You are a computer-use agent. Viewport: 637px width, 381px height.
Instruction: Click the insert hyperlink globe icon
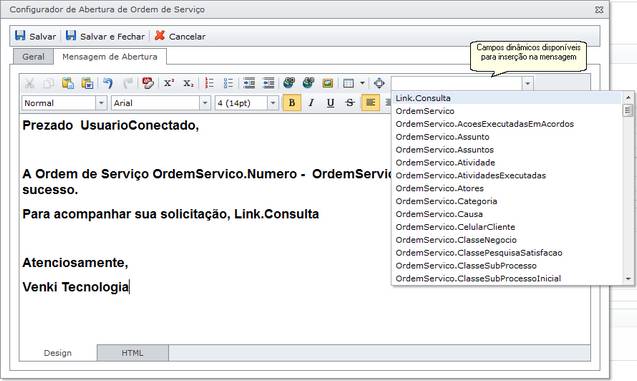pyautogui.click(x=289, y=83)
